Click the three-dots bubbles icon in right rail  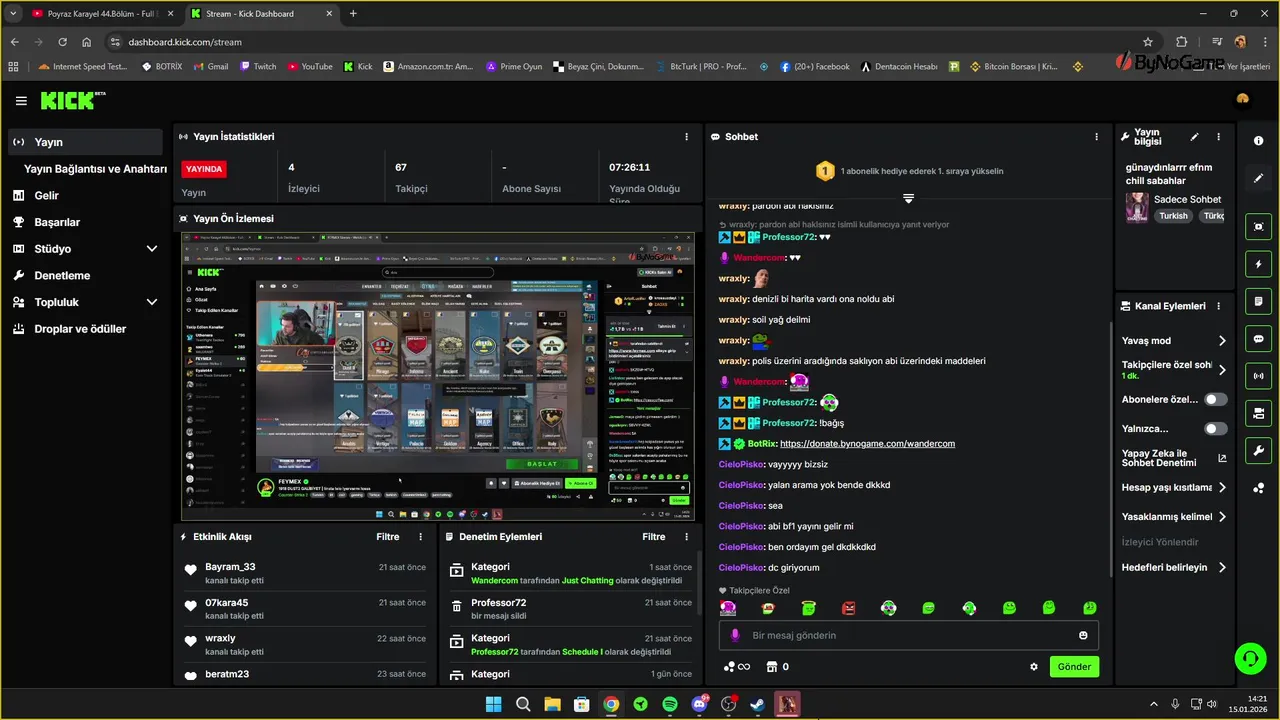(x=1258, y=488)
